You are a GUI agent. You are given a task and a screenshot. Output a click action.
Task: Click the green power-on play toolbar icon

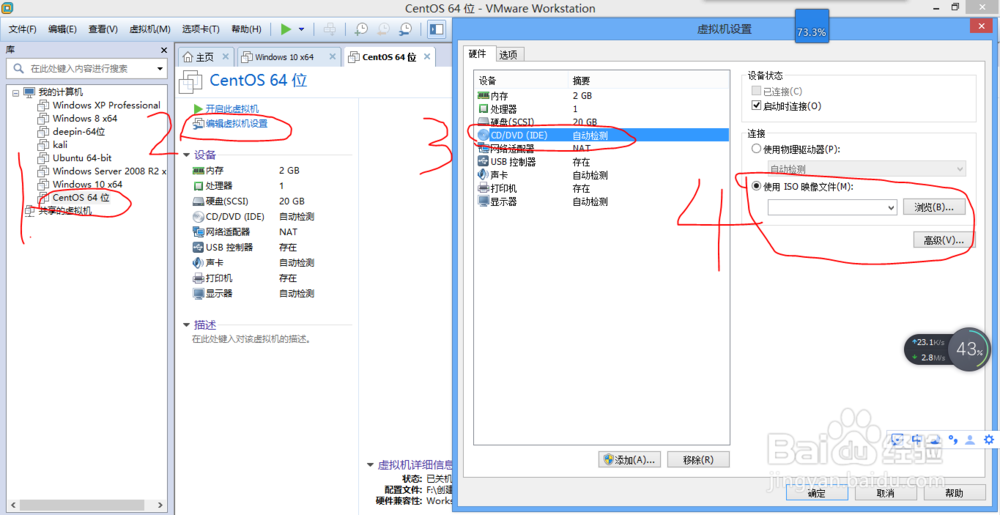pyautogui.click(x=286, y=29)
